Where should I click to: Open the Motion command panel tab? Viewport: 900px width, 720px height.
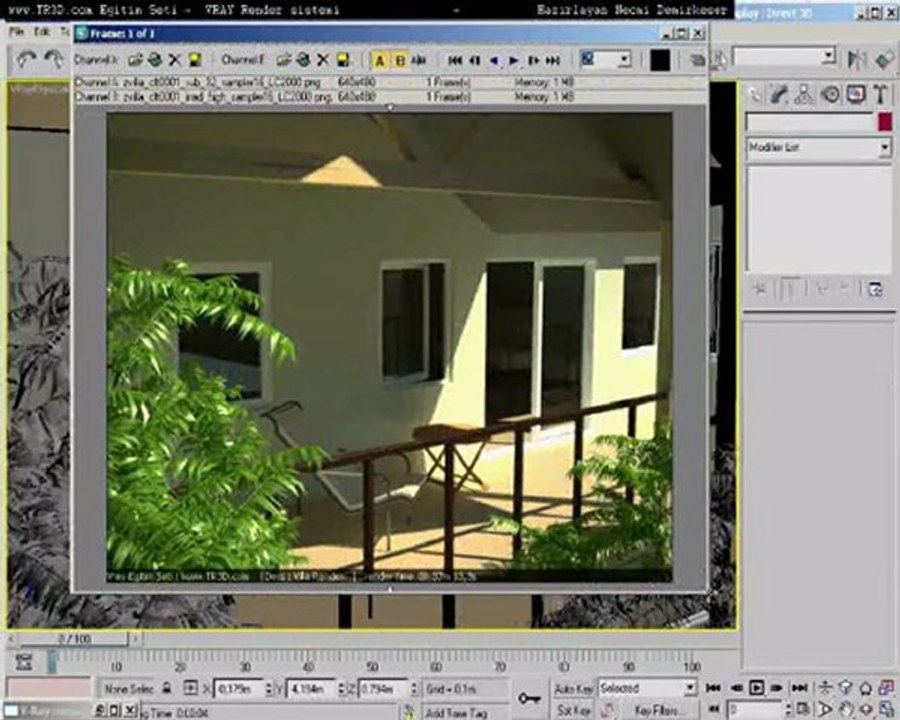830,95
